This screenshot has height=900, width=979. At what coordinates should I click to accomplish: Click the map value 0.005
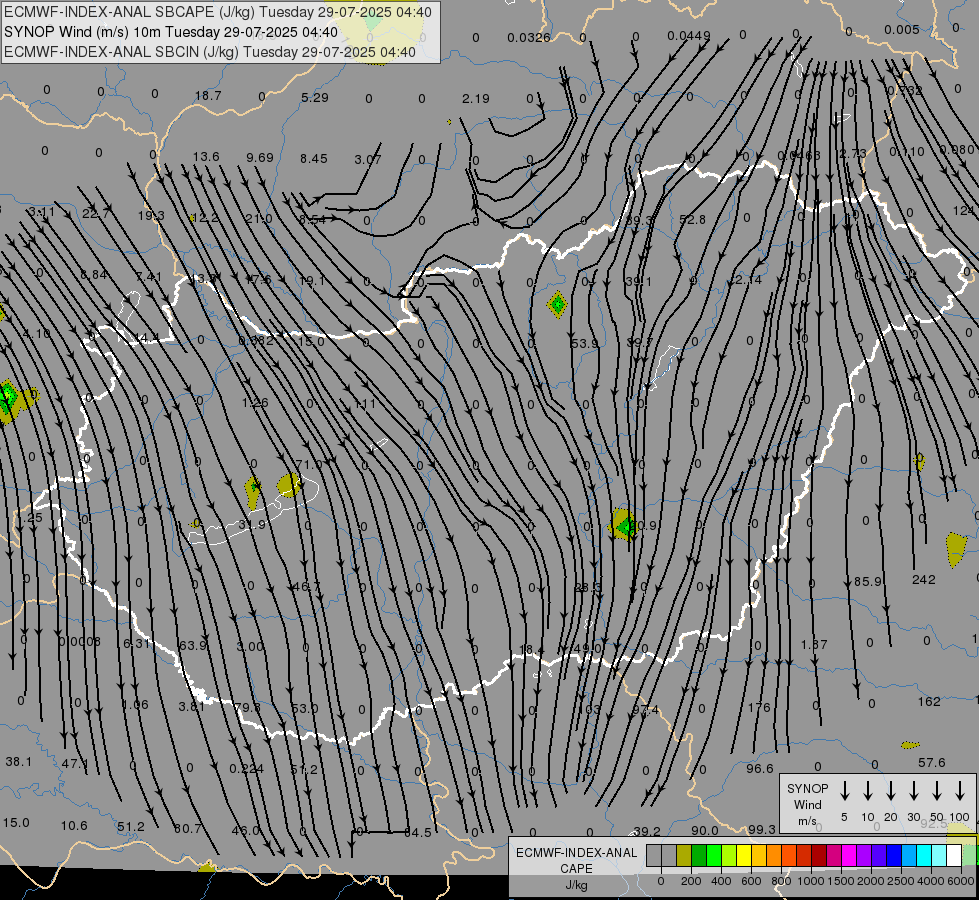pyautogui.click(x=902, y=29)
